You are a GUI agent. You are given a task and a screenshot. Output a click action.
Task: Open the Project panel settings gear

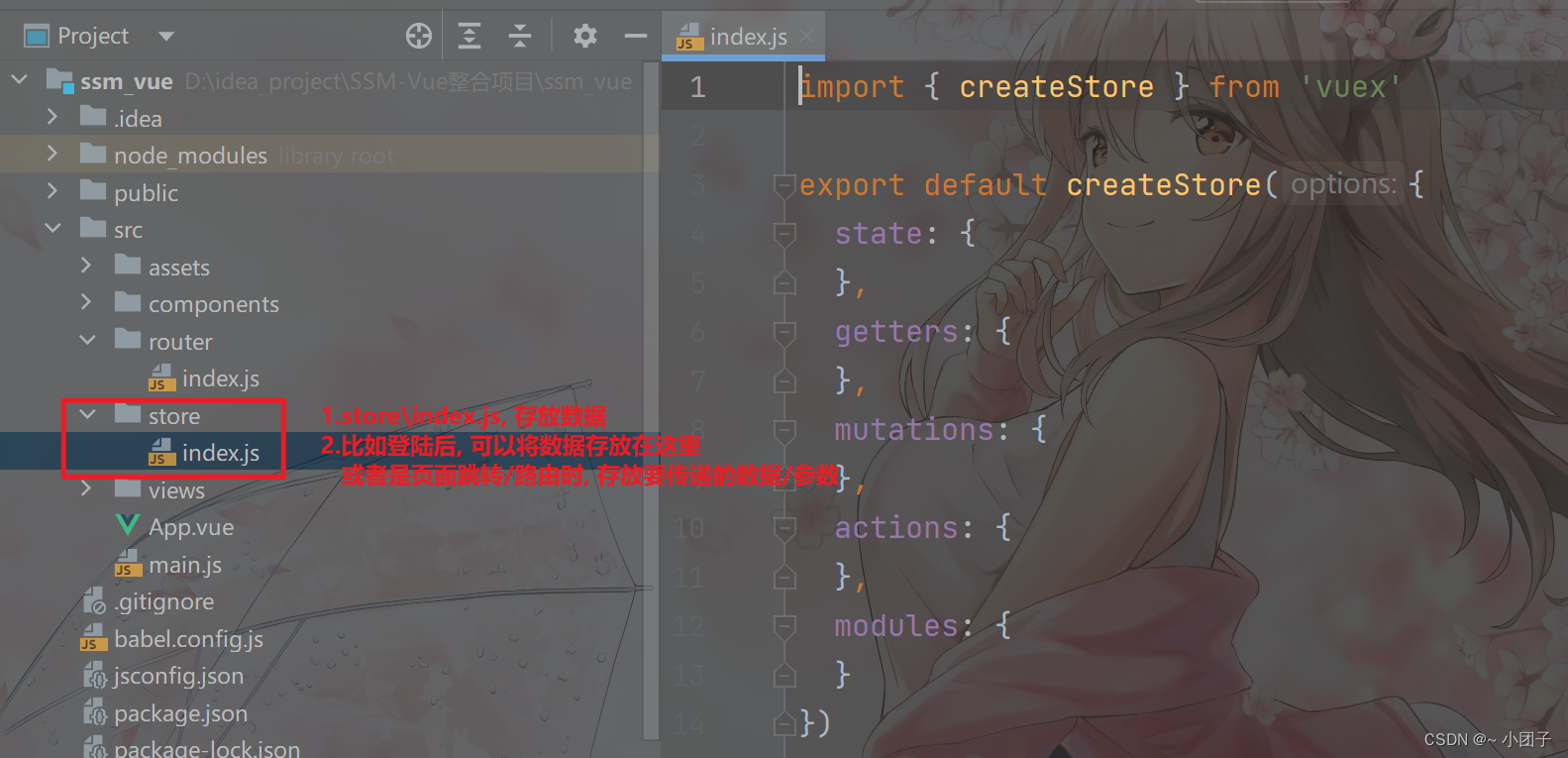[585, 37]
